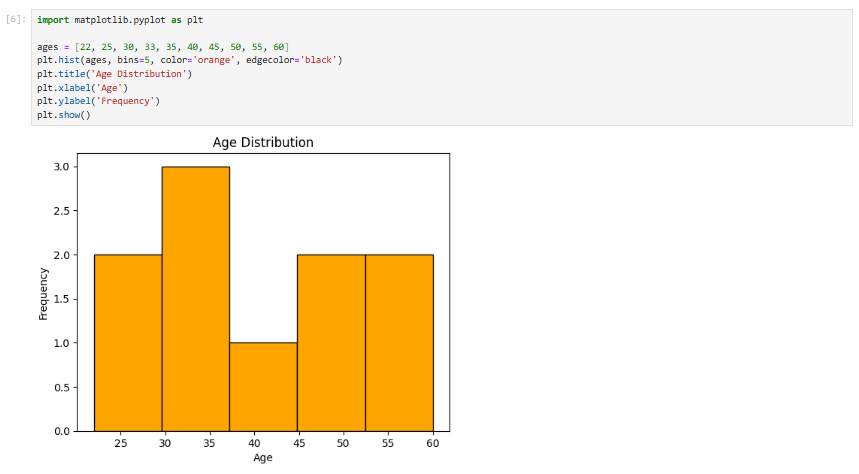
Task: Click the plt.show() code line
Action: [64, 115]
